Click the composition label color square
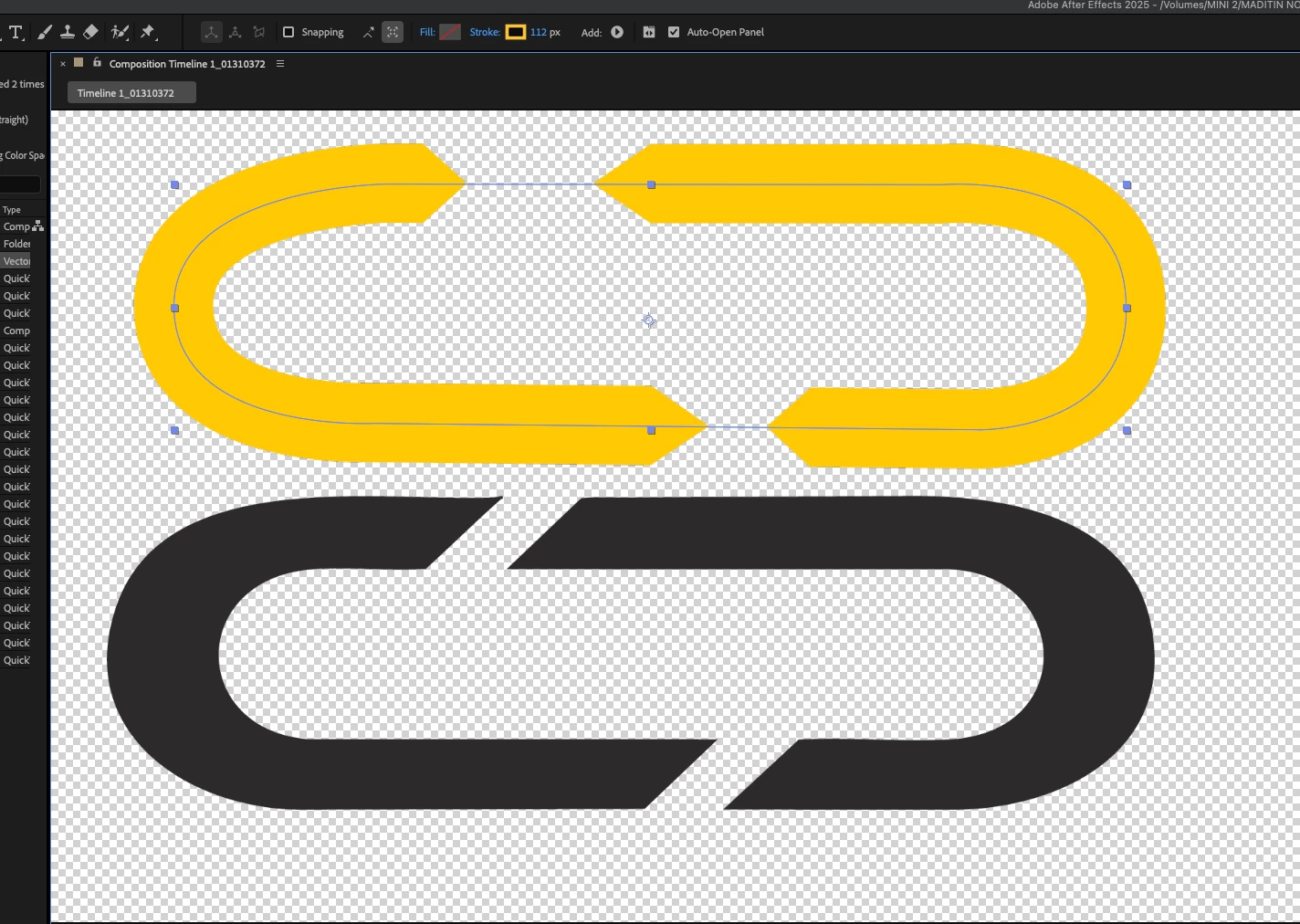The height and width of the screenshot is (924, 1300). pyautogui.click(x=79, y=63)
